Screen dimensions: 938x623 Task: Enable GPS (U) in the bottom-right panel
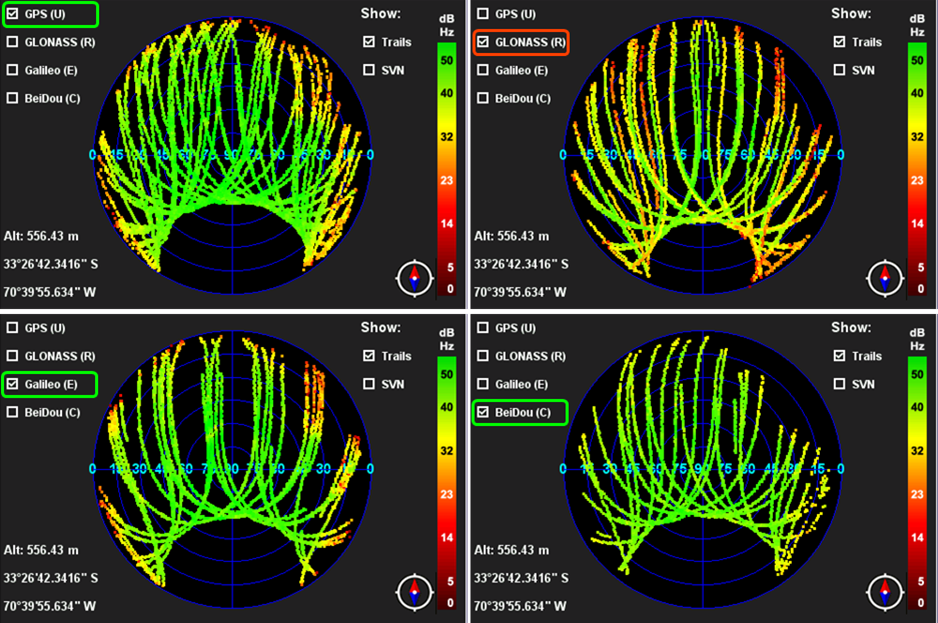(484, 328)
